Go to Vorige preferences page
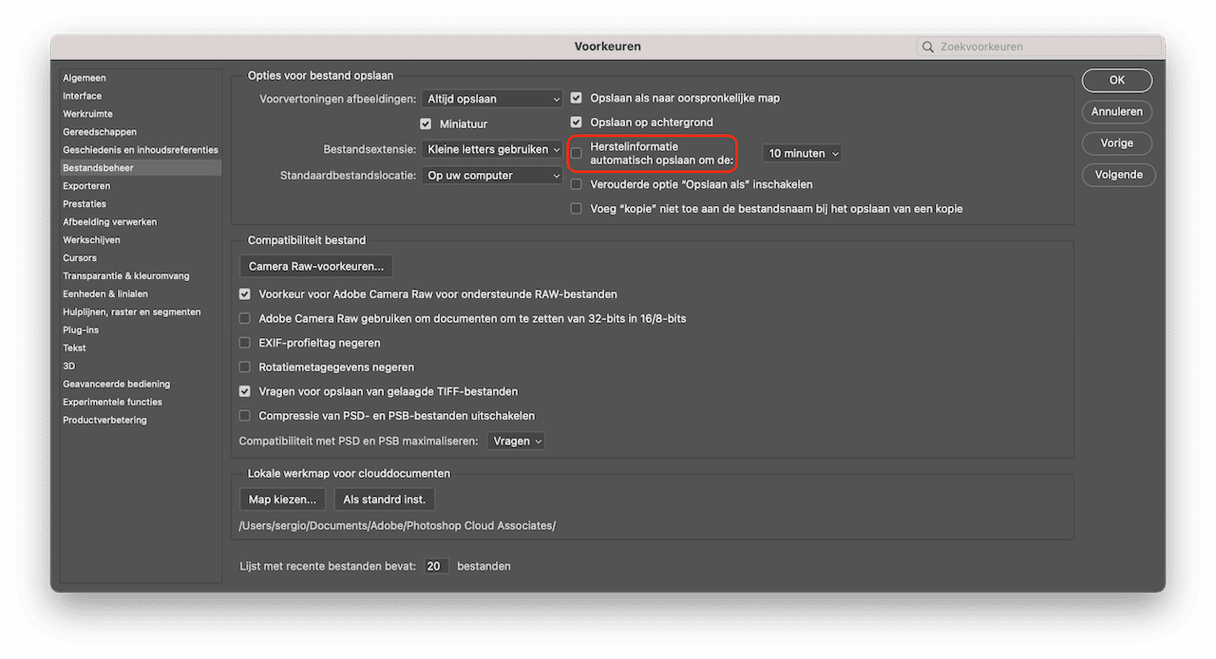This screenshot has height=659, width=1216. (1117, 143)
